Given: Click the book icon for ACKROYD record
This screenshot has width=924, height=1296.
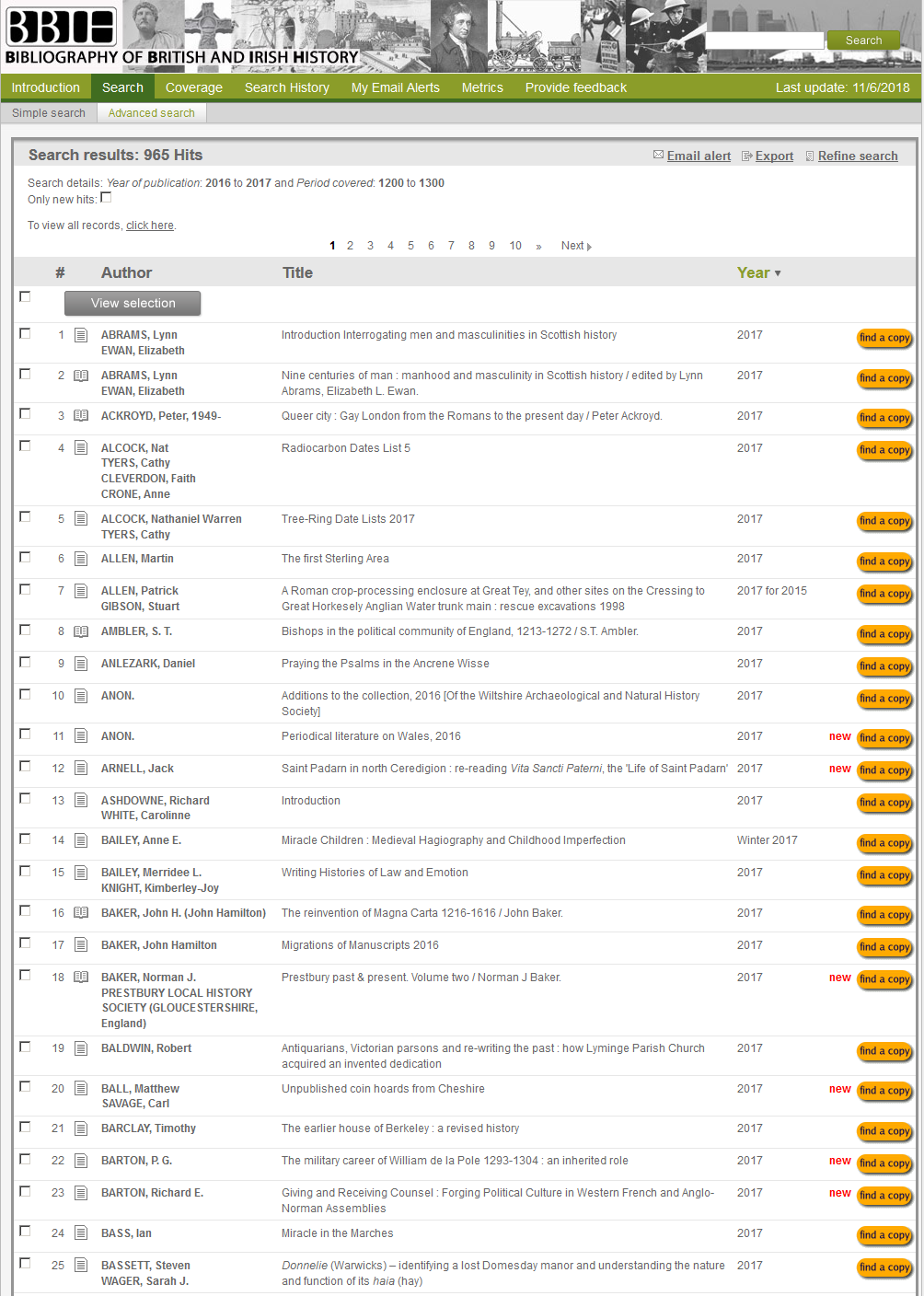Looking at the screenshot, I should click(81, 416).
